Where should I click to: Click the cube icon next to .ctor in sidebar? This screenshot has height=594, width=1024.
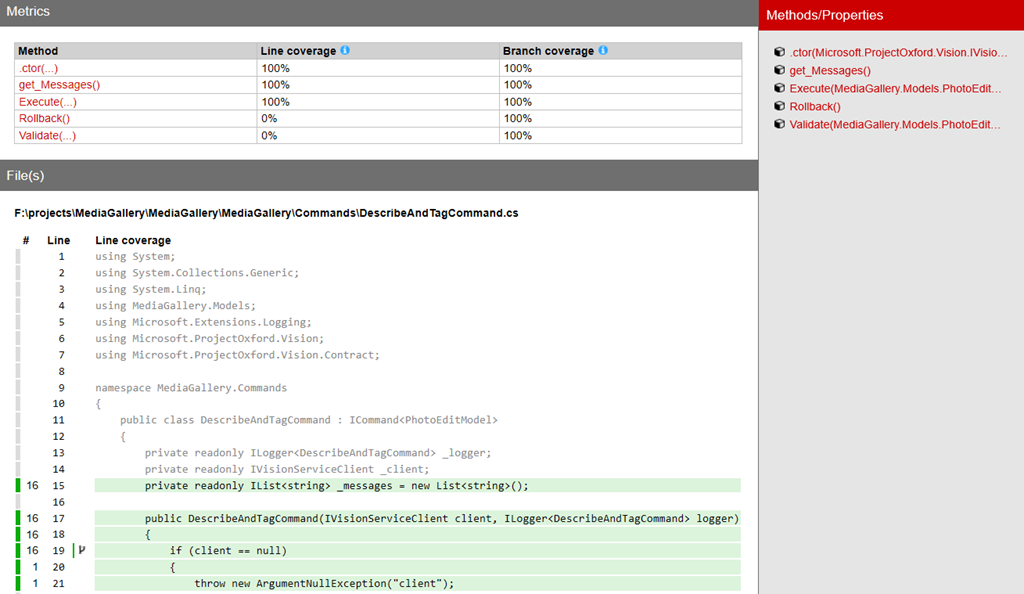(780, 53)
